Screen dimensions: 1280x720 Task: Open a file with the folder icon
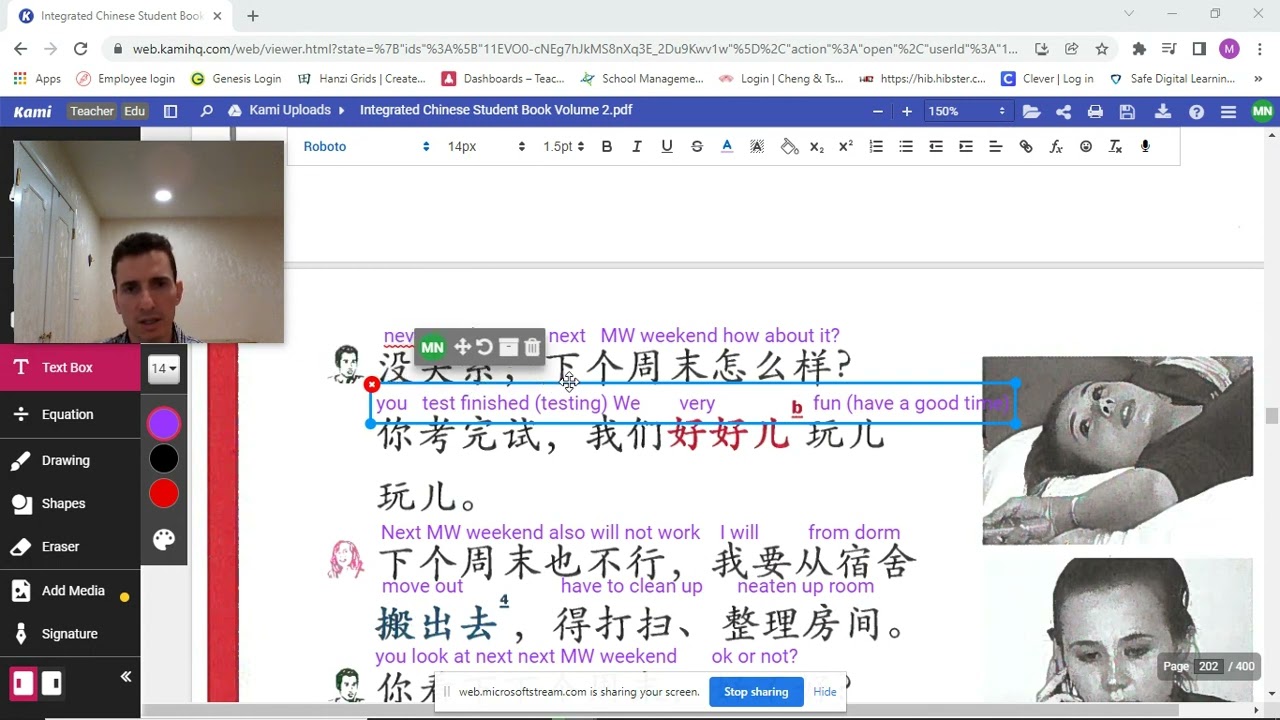(1031, 112)
